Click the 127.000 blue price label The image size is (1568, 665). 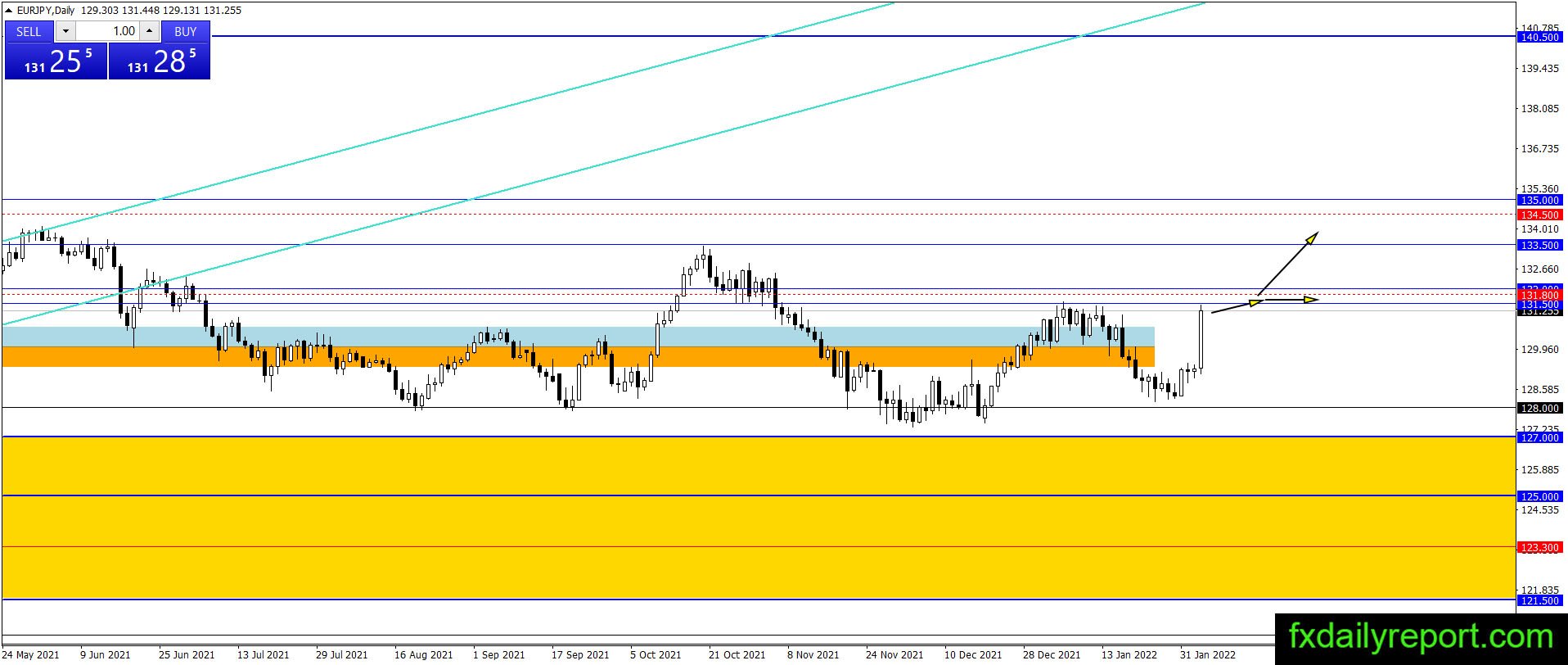point(1539,438)
